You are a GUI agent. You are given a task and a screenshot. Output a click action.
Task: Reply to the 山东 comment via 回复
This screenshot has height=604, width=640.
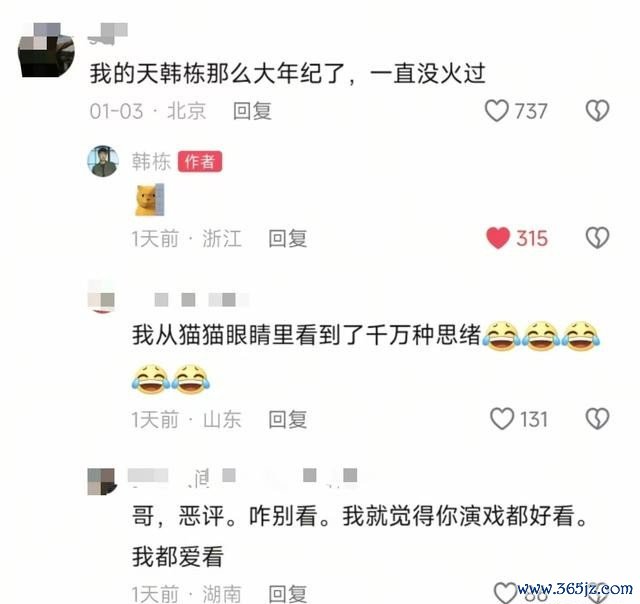tap(287, 419)
